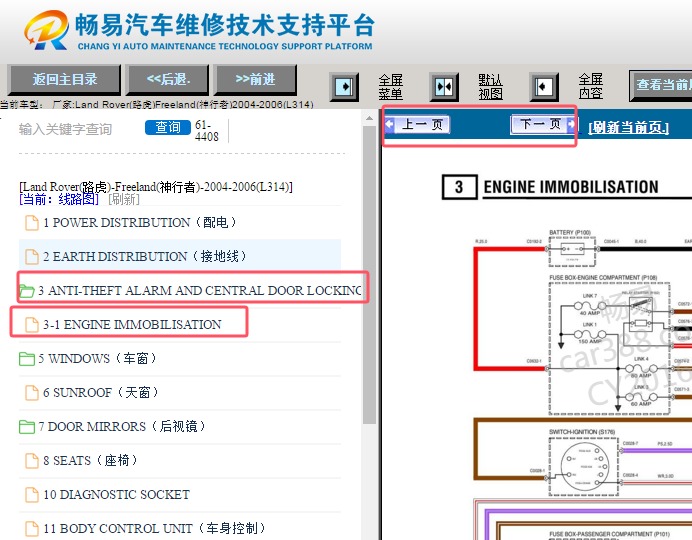Click the 返回主目录 button
Viewport: 692px width, 540px height.
click(x=64, y=79)
